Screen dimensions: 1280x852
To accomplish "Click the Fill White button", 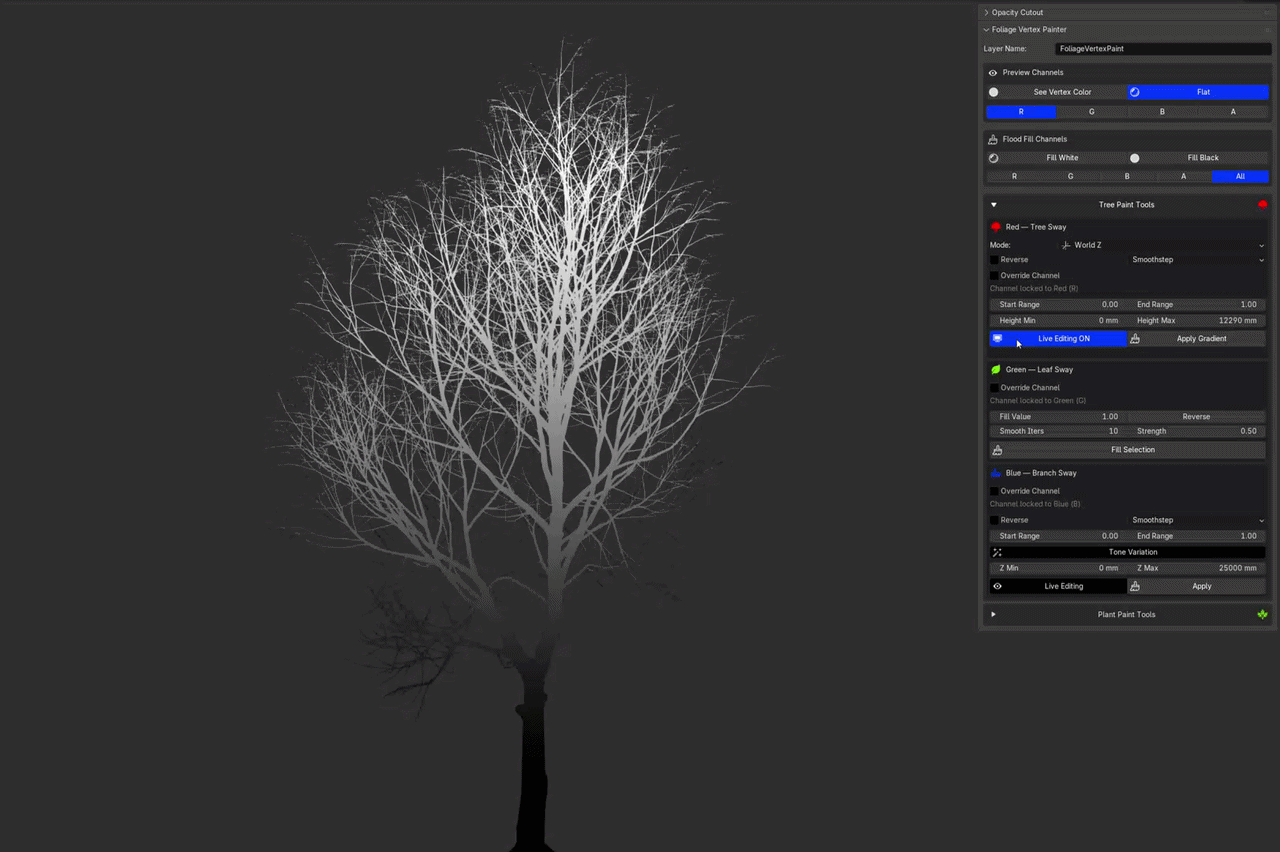I will pyautogui.click(x=1056, y=158).
